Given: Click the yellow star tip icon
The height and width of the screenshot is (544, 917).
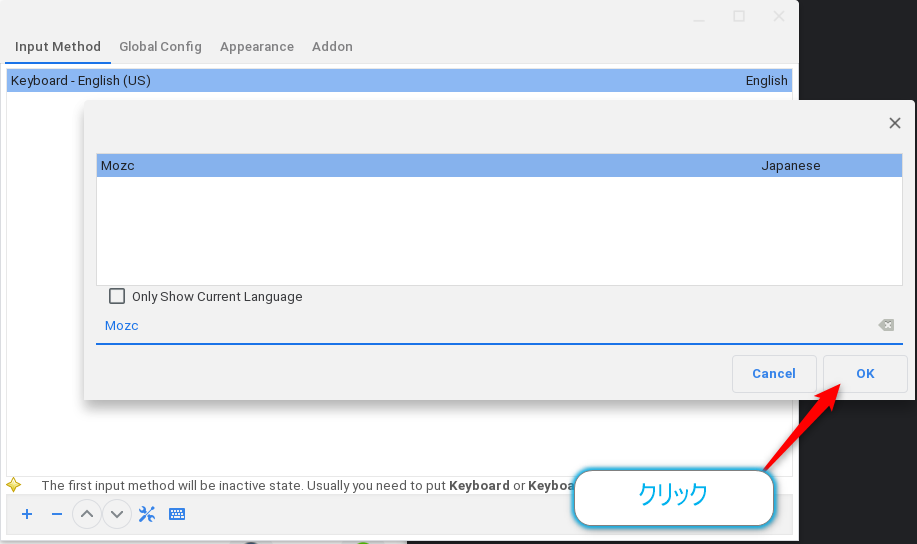Looking at the screenshot, I should click(14, 485).
